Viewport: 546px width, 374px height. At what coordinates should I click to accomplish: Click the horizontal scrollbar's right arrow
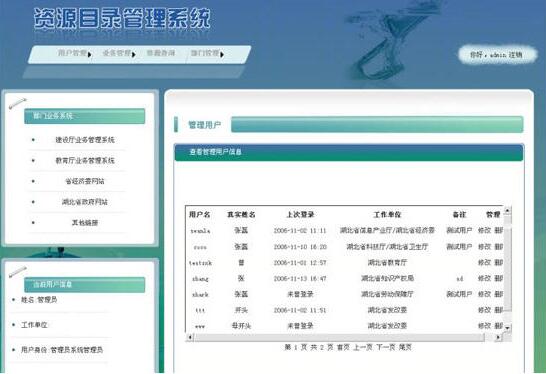[498, 337]
